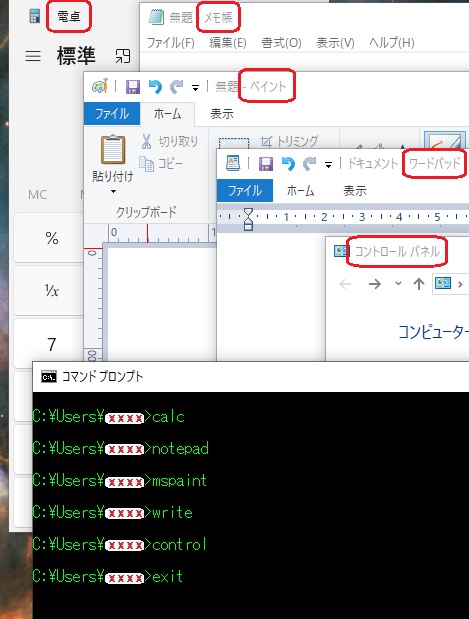Open the Calculator hamburger navigation menu
469x619 pixels.
tap(33, 56)
